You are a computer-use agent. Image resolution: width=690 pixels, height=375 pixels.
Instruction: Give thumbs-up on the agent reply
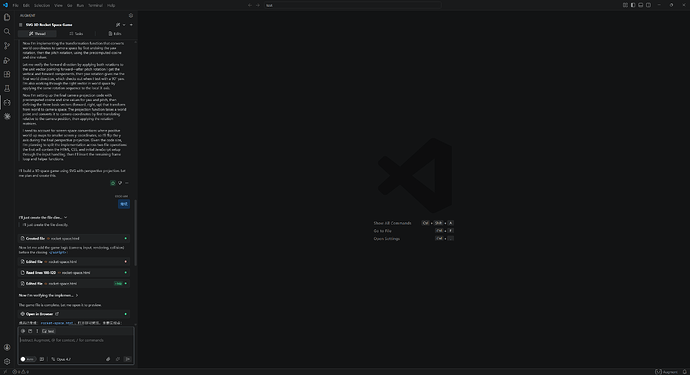113,183
